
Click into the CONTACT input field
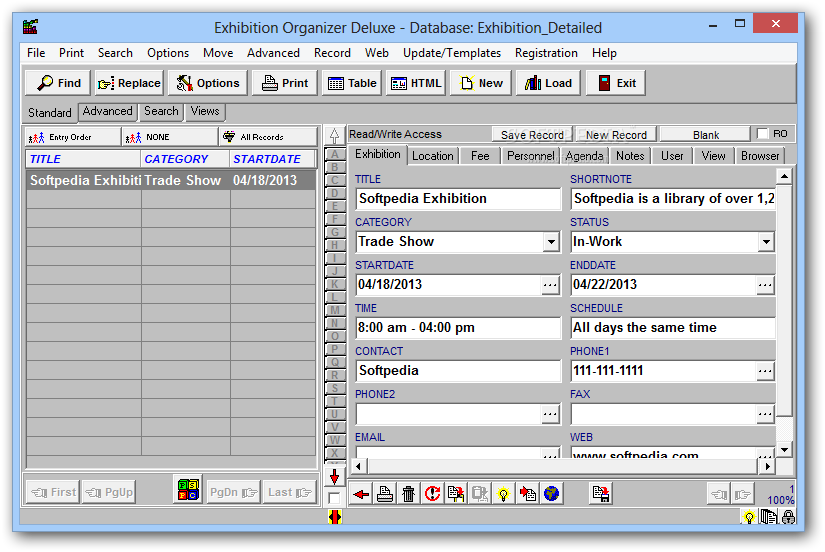tap(458, 371)
